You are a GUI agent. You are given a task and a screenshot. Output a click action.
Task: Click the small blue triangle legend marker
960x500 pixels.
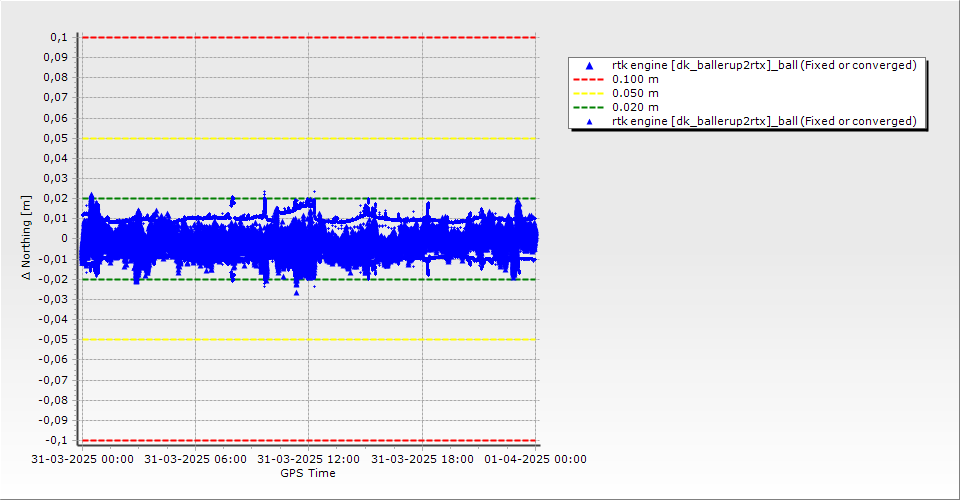point(590,122)
